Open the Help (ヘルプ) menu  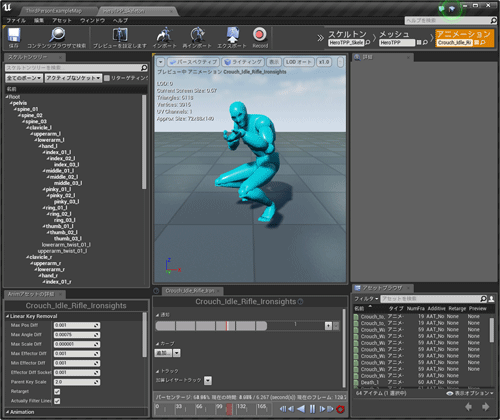120,21
